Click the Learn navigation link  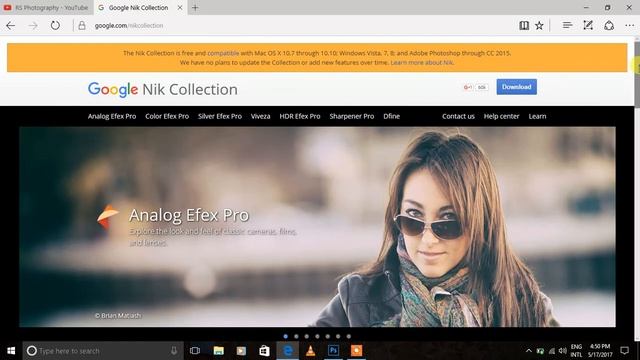coord(537,116)
